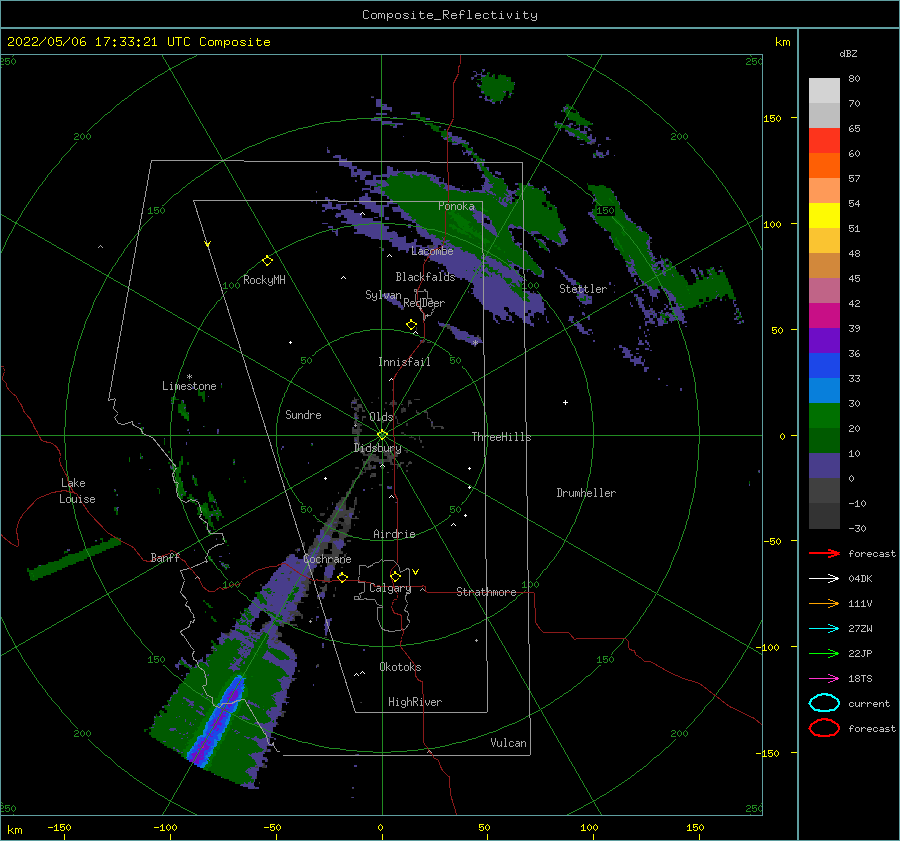The width and height of the screenshot is (900, 841).
Task: Click the red forecast arrow in legend
Action: [824, 553]
